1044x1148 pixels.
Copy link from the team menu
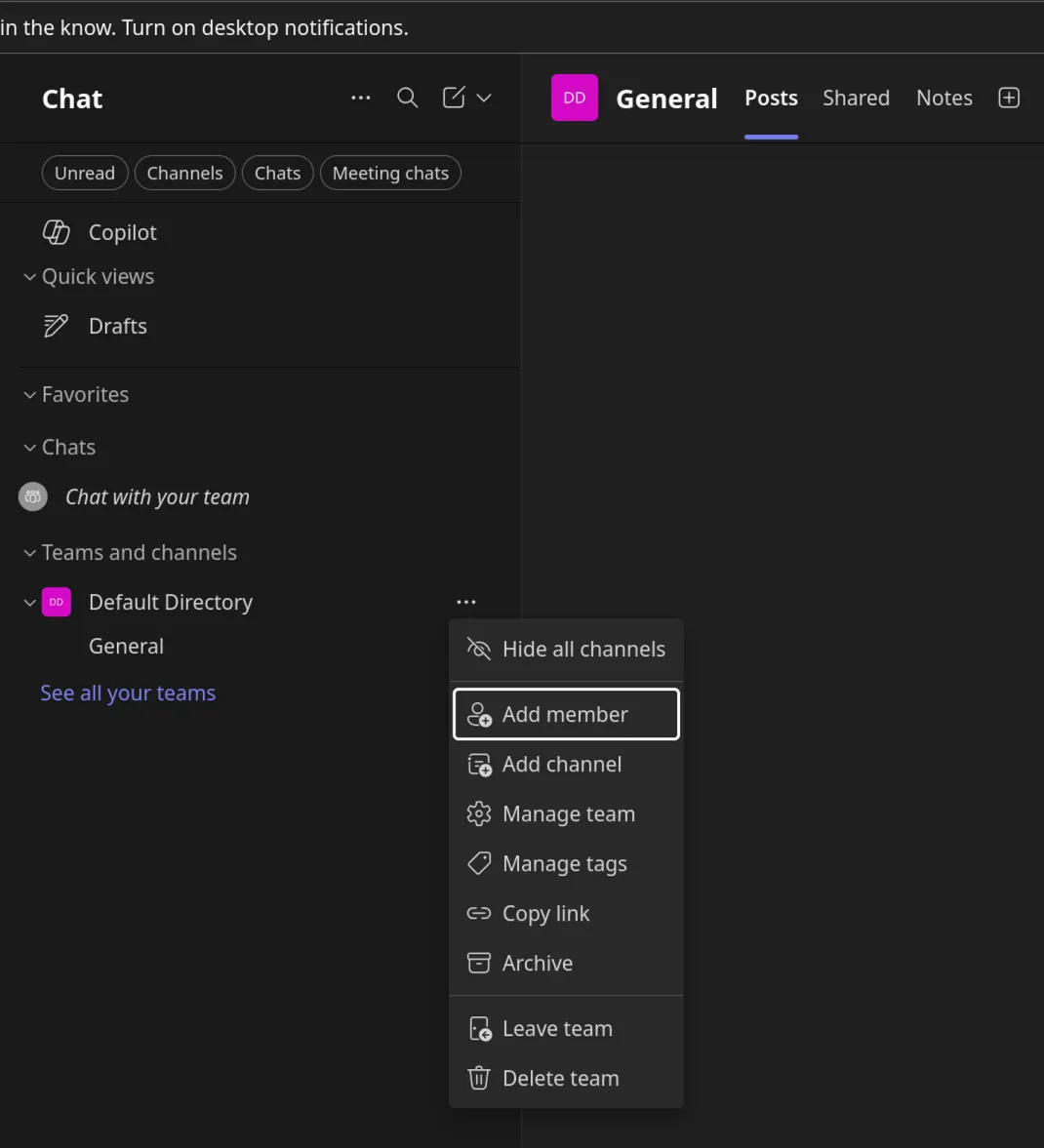coord(566,913)
